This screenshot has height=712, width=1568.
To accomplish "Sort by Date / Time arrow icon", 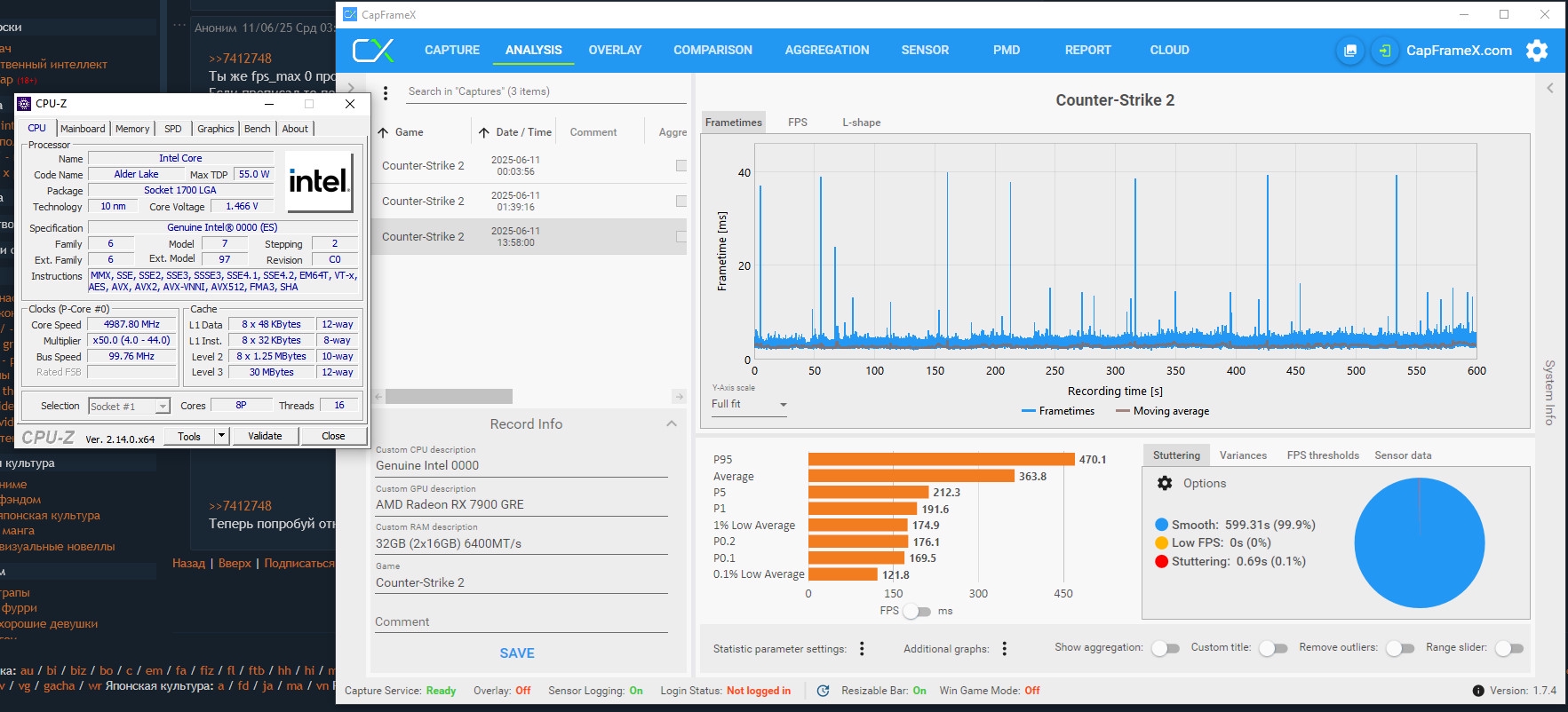I will click(x=484, y=132).
